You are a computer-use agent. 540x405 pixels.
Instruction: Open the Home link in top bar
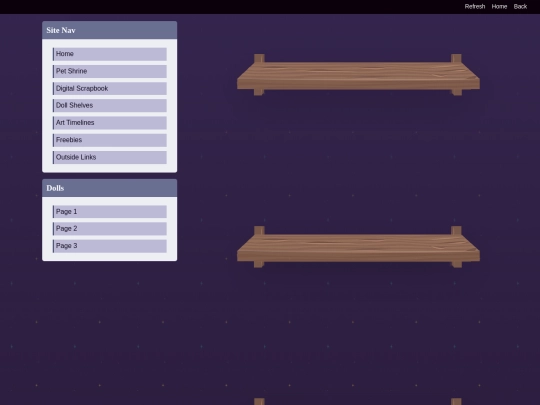pyautogui.click(x=499, y=7)
